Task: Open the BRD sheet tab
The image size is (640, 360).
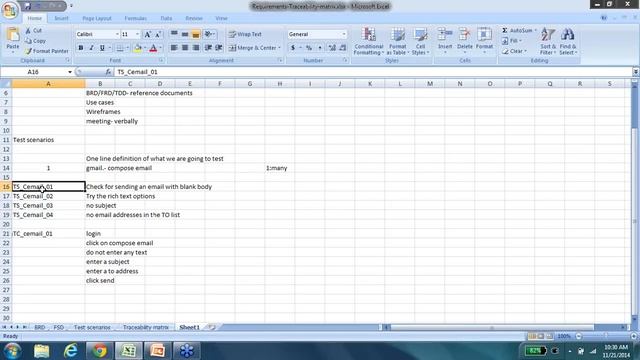Action: [40, 327]
